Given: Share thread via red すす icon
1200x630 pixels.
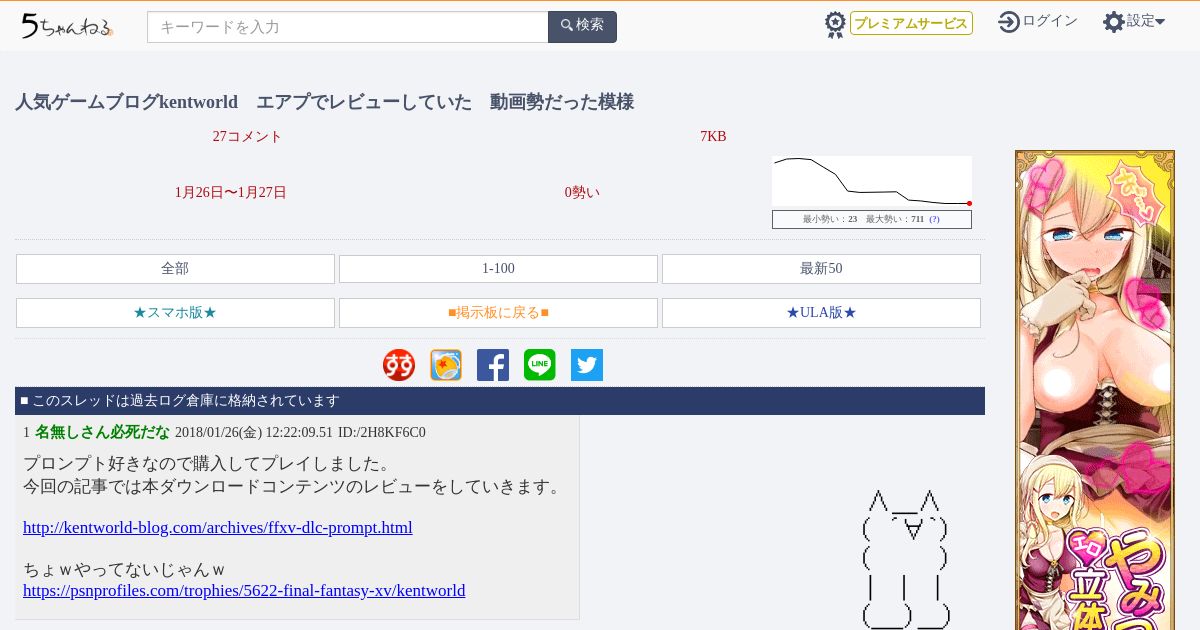Looking at the screenshot, I should [399, 365].
